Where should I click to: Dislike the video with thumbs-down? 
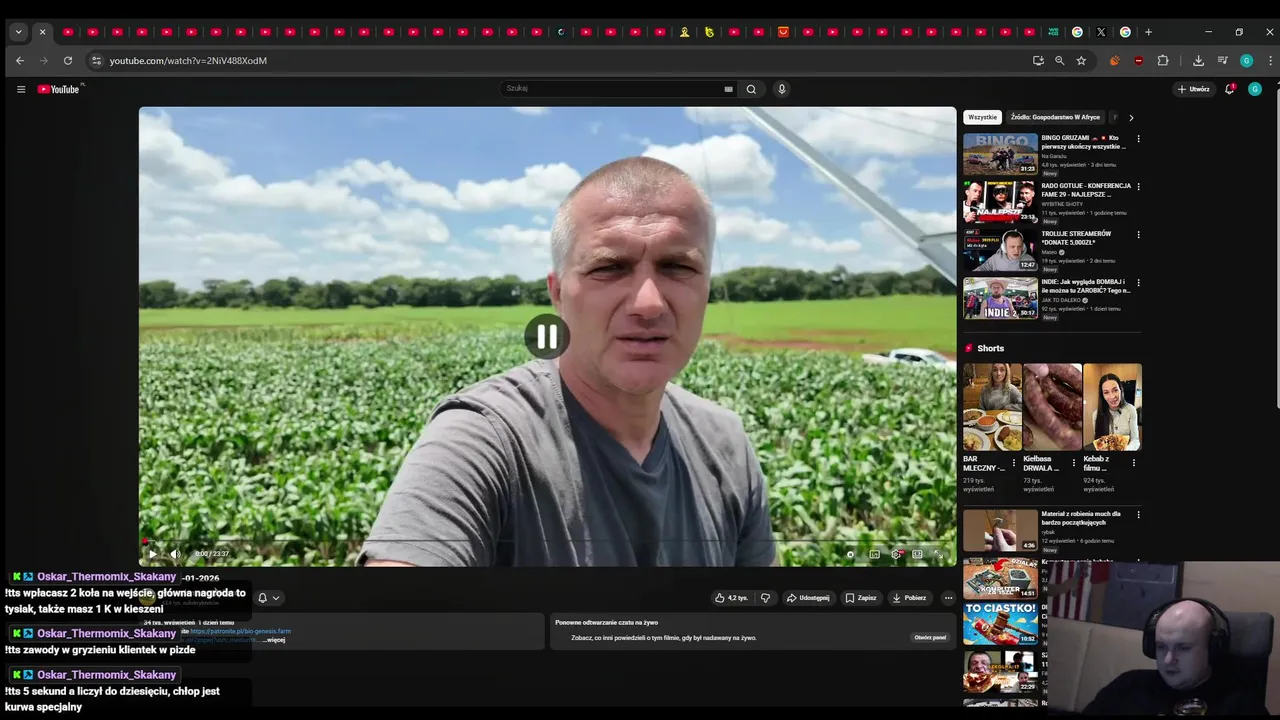[x=765, y=598]
